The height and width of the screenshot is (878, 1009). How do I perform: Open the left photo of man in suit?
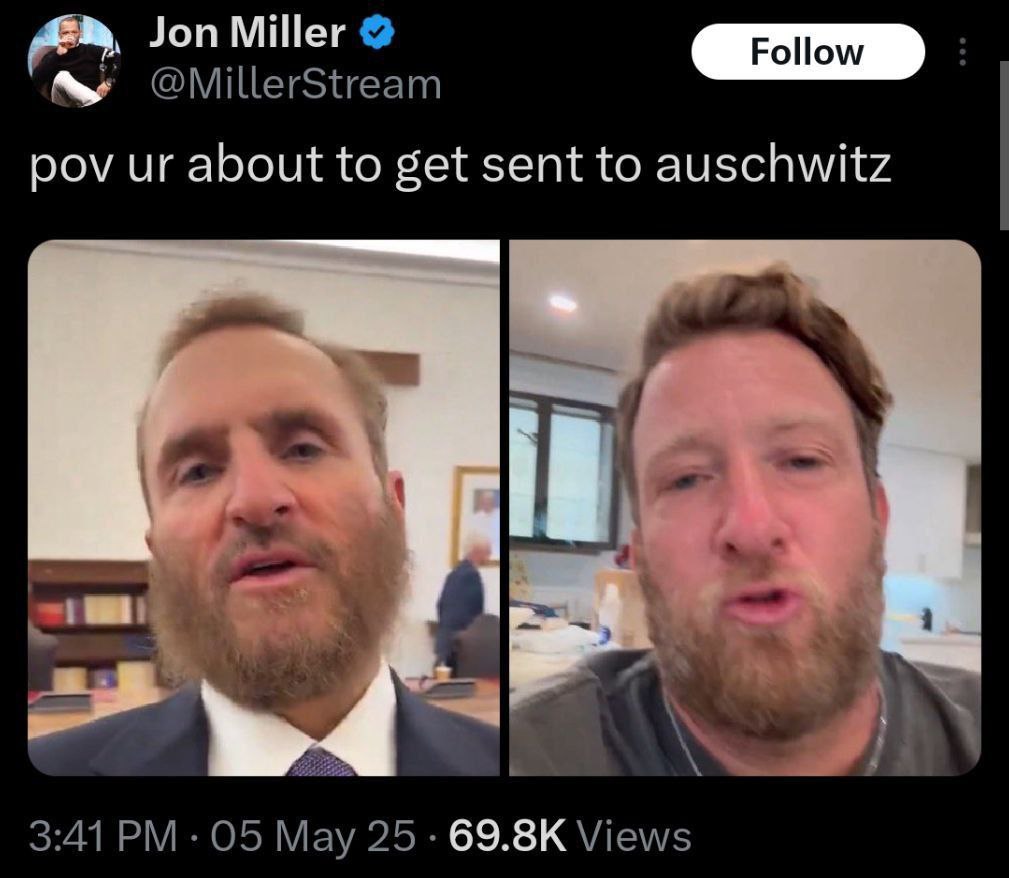[264, 508]
